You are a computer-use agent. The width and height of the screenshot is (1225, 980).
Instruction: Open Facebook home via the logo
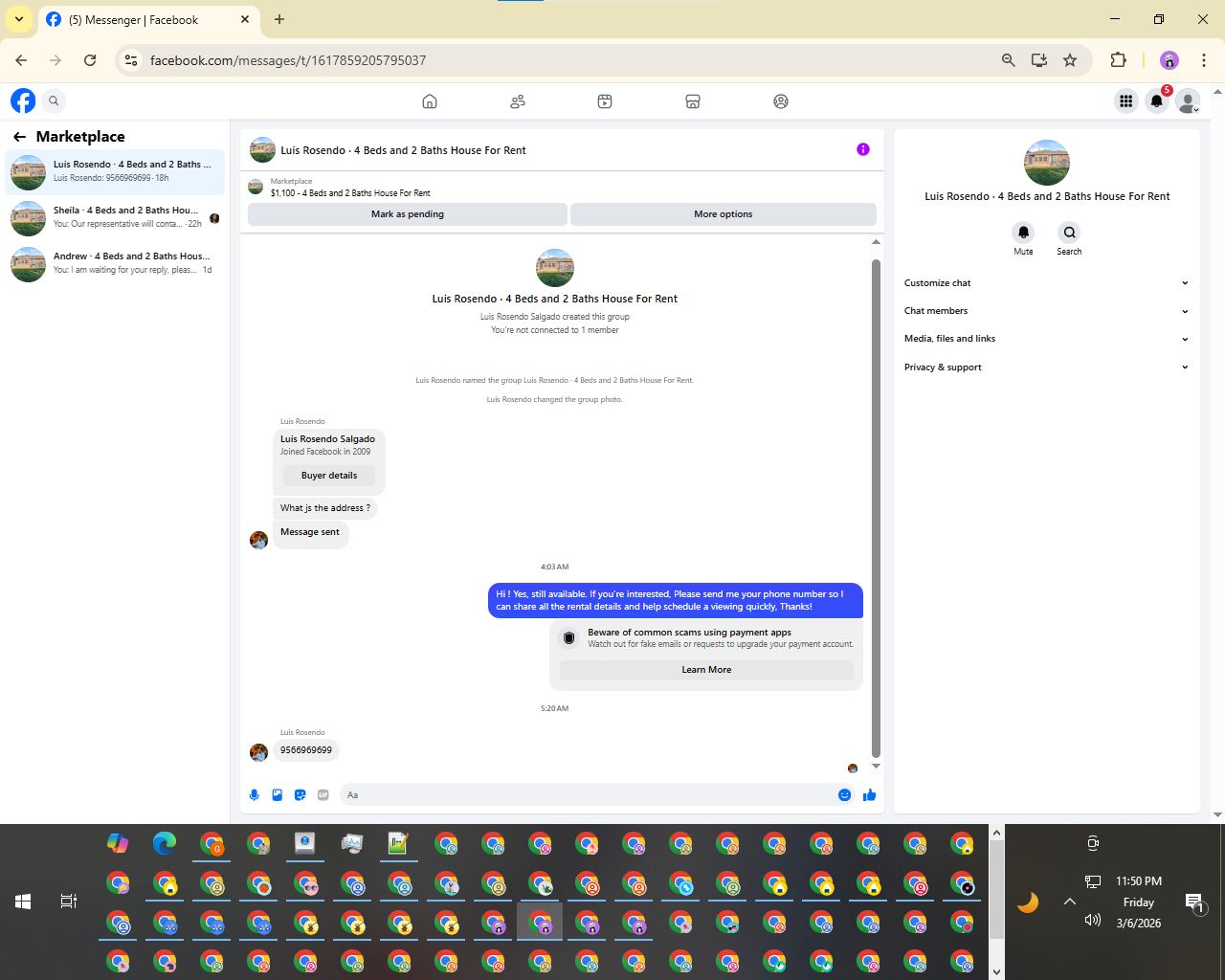click(x=23, y=100)
